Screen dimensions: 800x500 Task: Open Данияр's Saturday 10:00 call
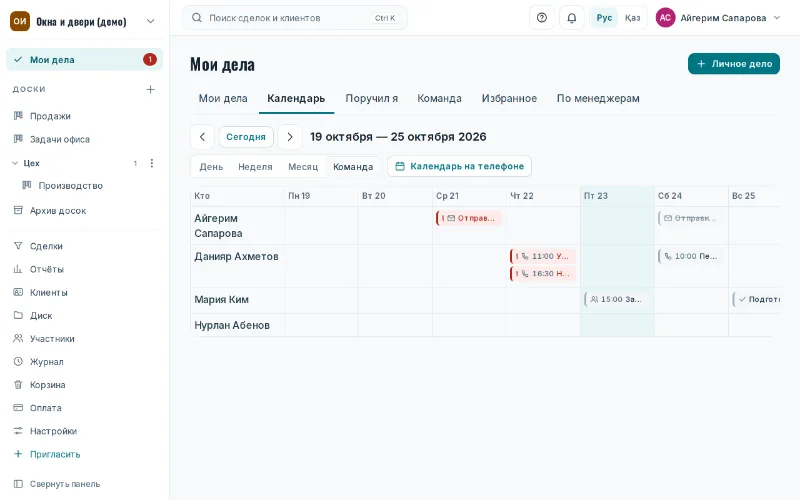tap(691, 256)
